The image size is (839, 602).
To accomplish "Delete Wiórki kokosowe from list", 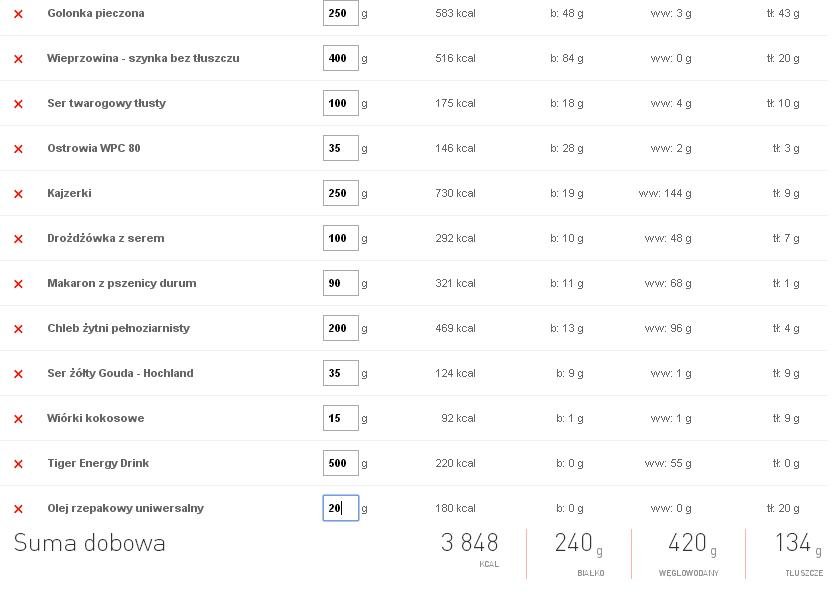I will coord(18,419).
